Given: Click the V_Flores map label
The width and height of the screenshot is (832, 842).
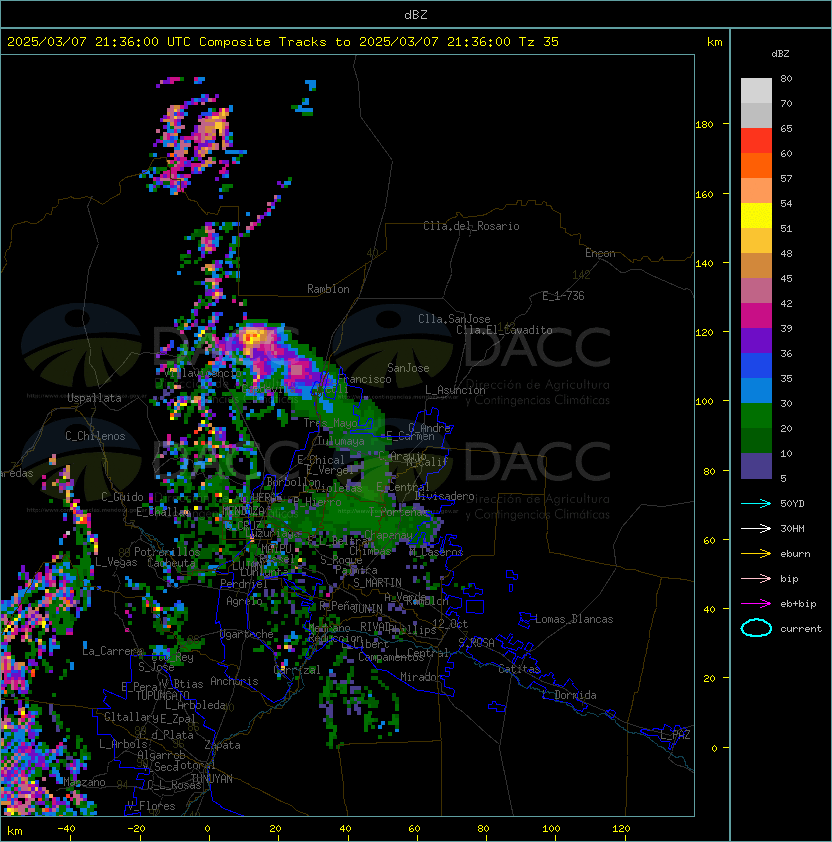Looking at the screenshot, I should (x=151, y=806).
